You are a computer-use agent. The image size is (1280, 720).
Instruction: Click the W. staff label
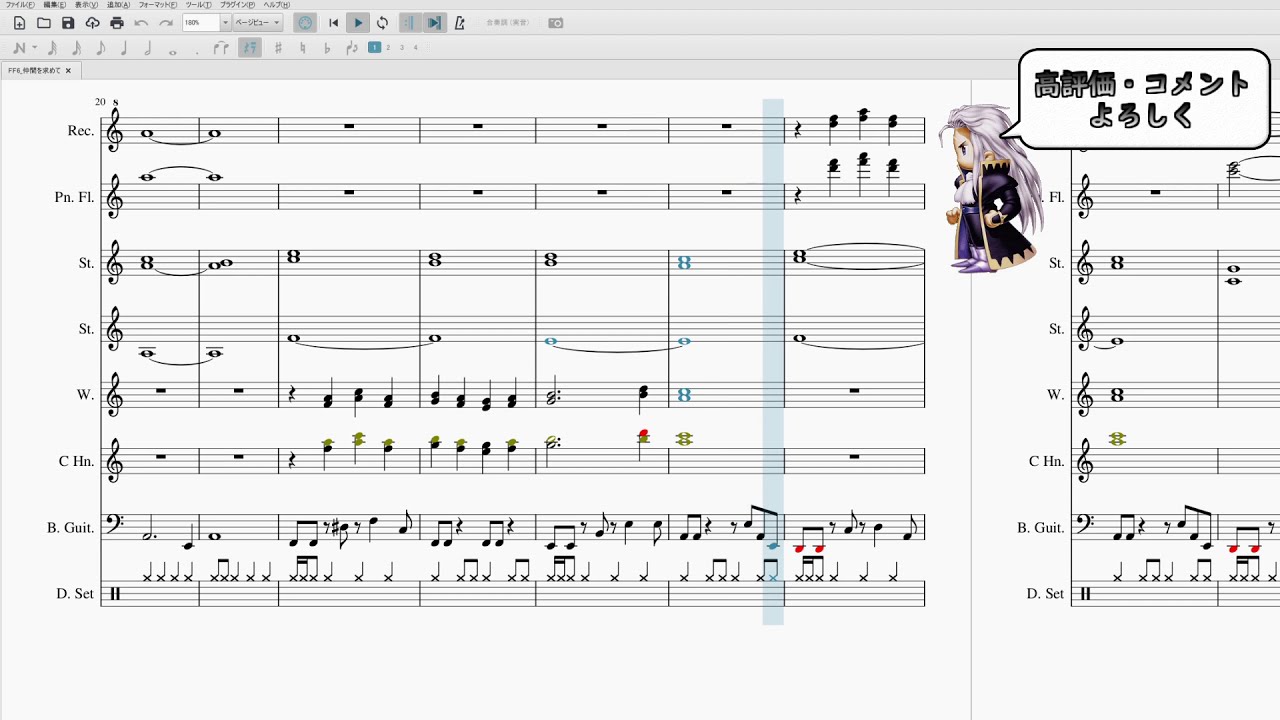(87, 395)
